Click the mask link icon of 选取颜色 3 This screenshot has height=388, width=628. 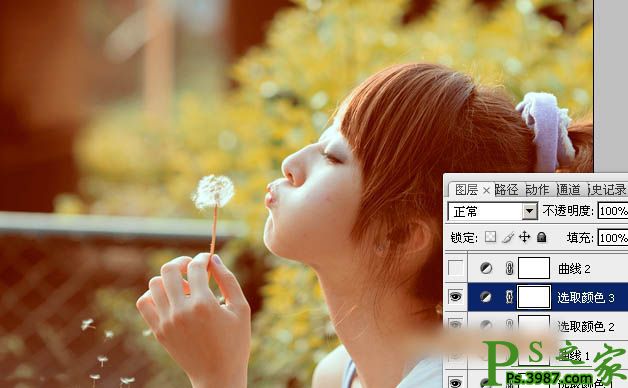pyautogui.click(x=509, y=297)
